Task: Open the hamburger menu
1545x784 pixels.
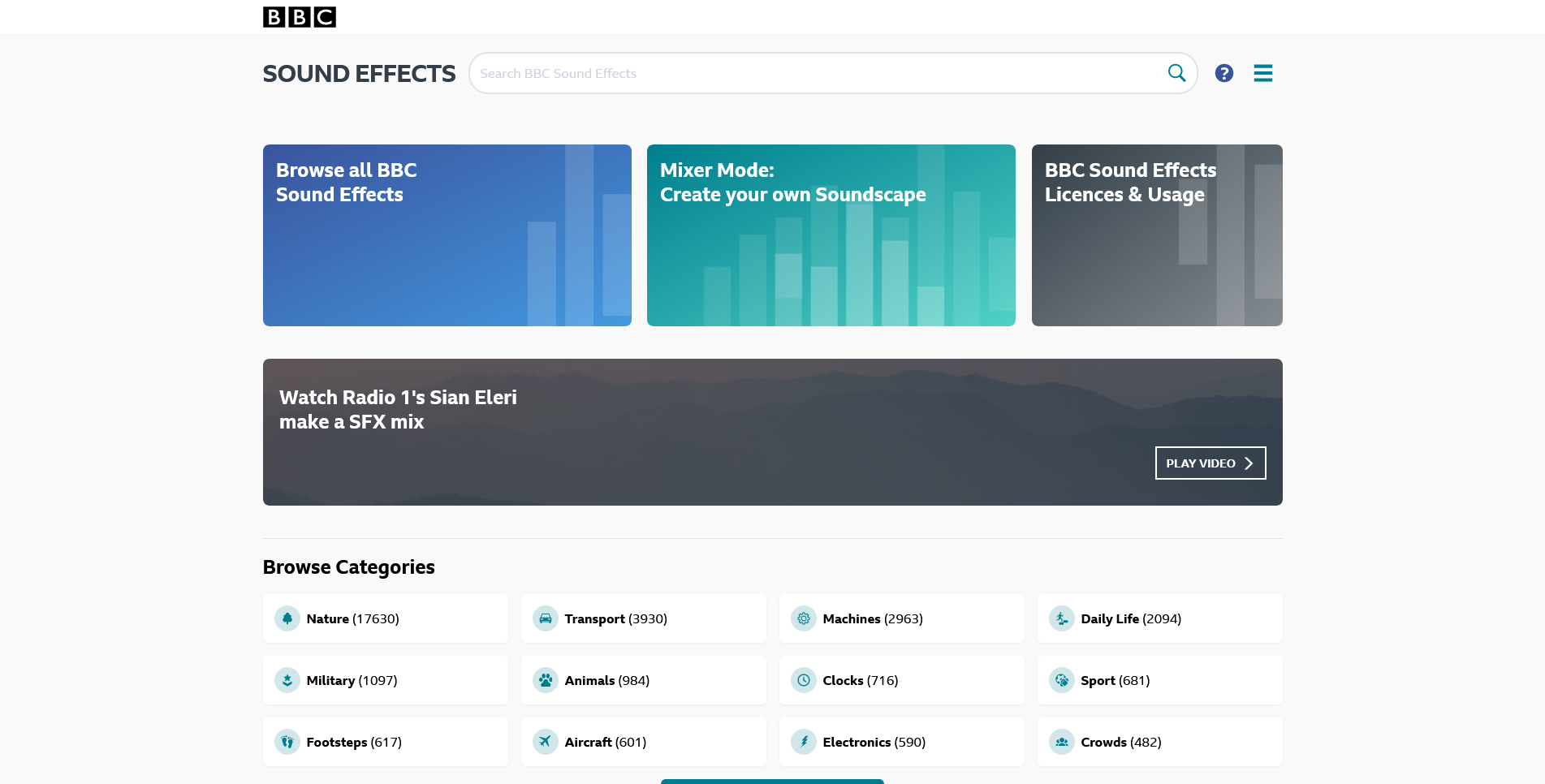Action: [1262, 73]
